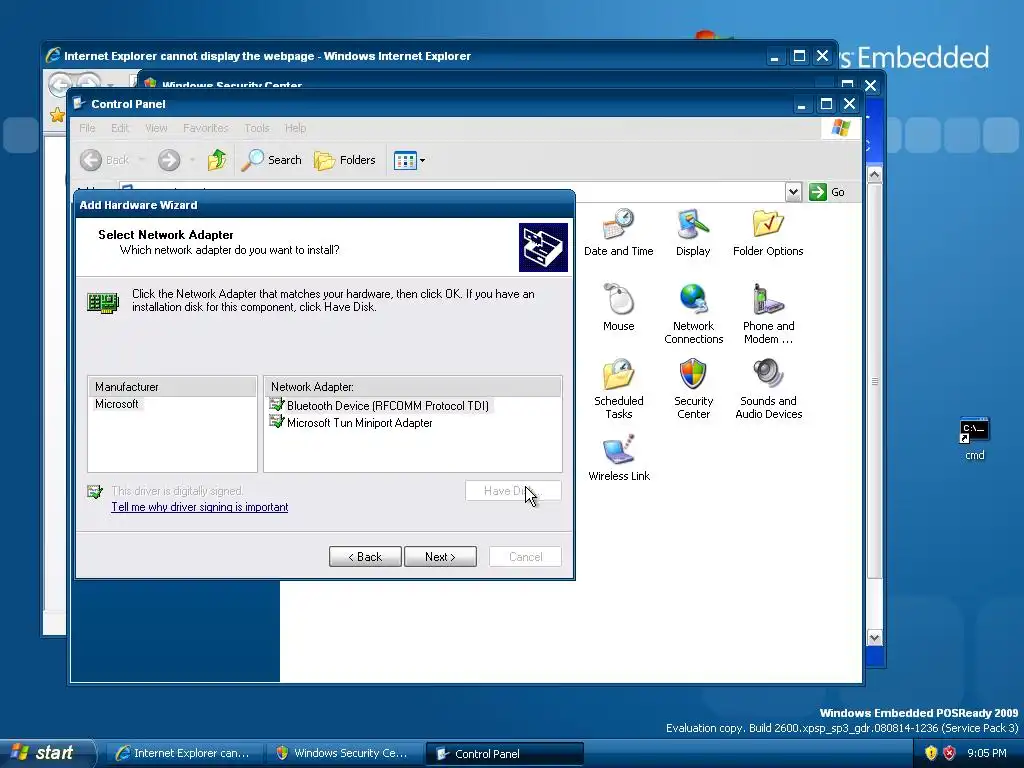
Task: Click the taskbar clock showing 9:05 PM
Action: [x=987, y=753]
